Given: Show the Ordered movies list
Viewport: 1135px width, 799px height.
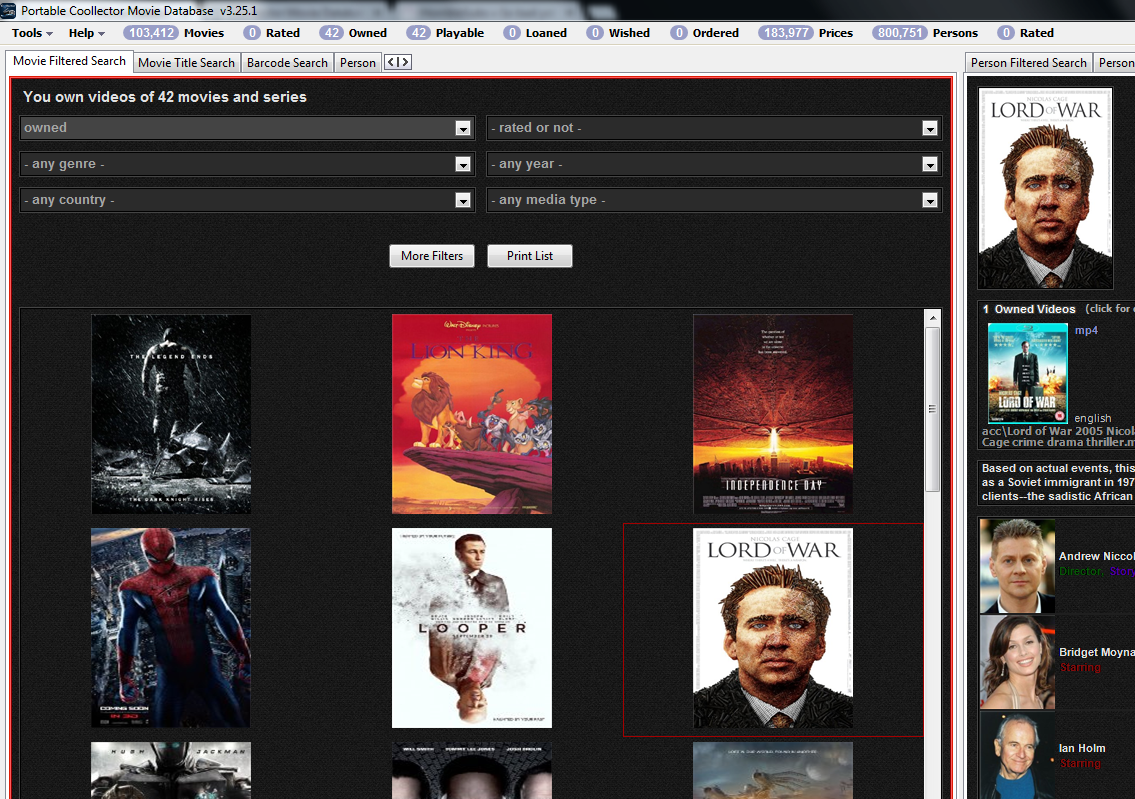Looking at the screenshot, I should (x=704, y=33).
